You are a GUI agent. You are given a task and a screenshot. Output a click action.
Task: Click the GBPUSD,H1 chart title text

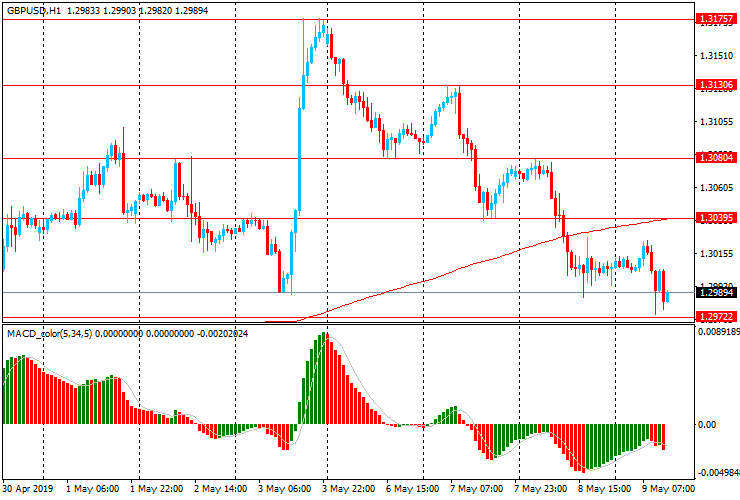[34, 10]
